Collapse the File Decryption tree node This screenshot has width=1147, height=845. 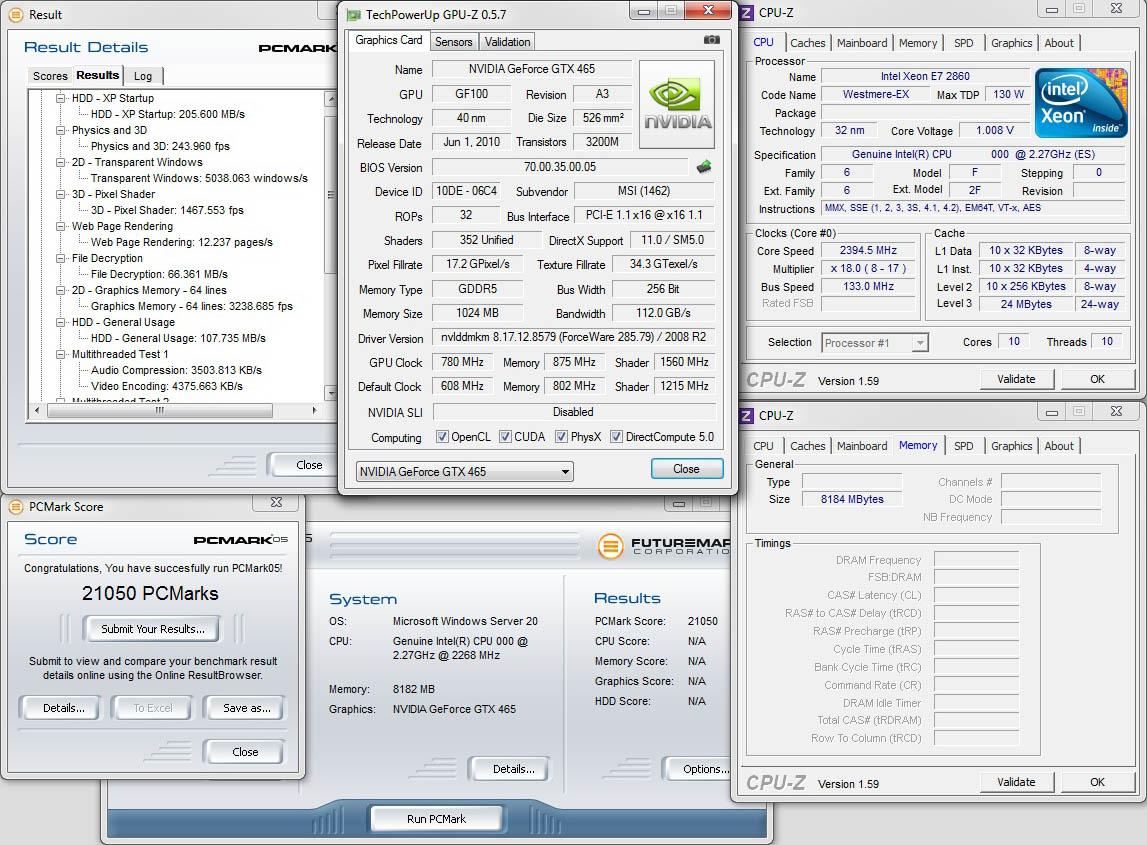61,258
